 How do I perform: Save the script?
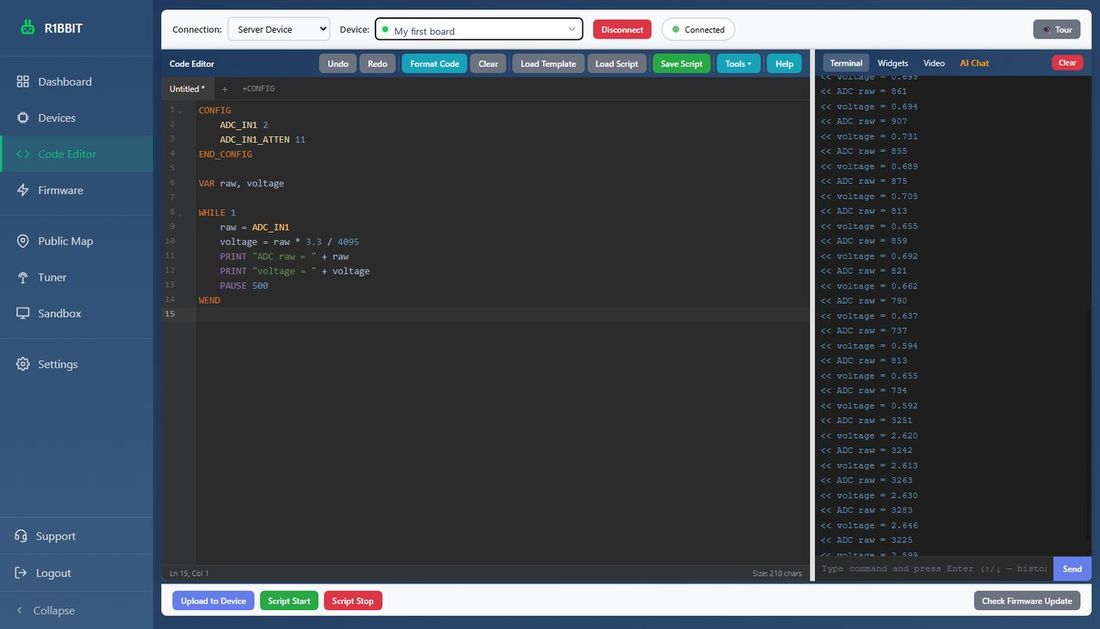[x=681, y=64]
